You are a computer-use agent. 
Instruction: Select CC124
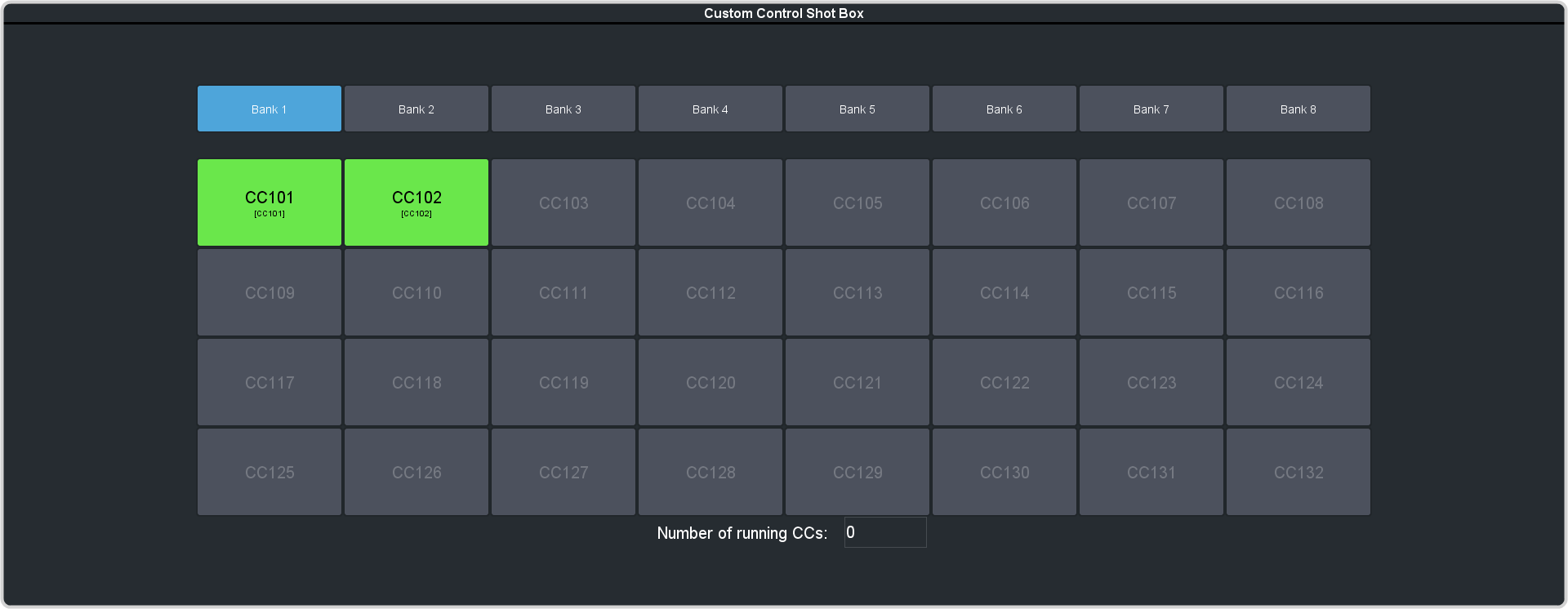[1298, 382]
